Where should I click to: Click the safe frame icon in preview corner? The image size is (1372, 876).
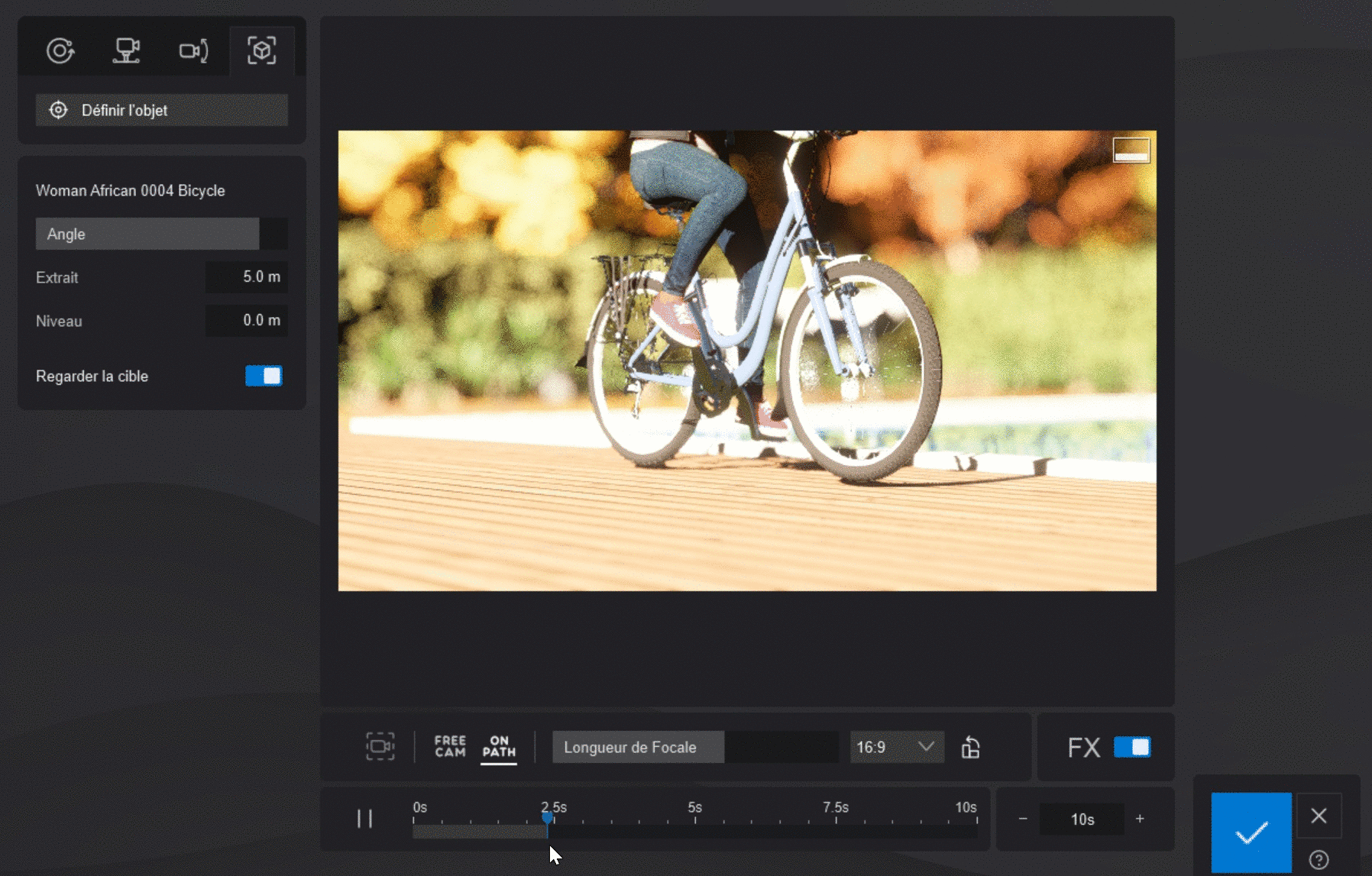pos(1131,150)
